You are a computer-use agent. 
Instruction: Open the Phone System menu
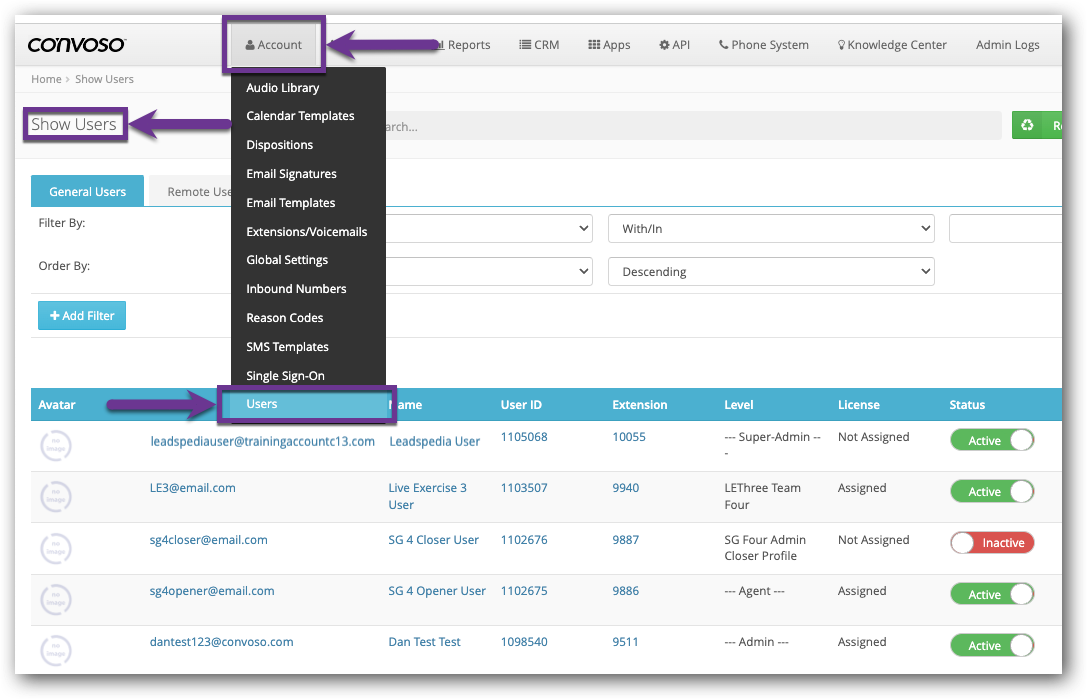(764, 45)
